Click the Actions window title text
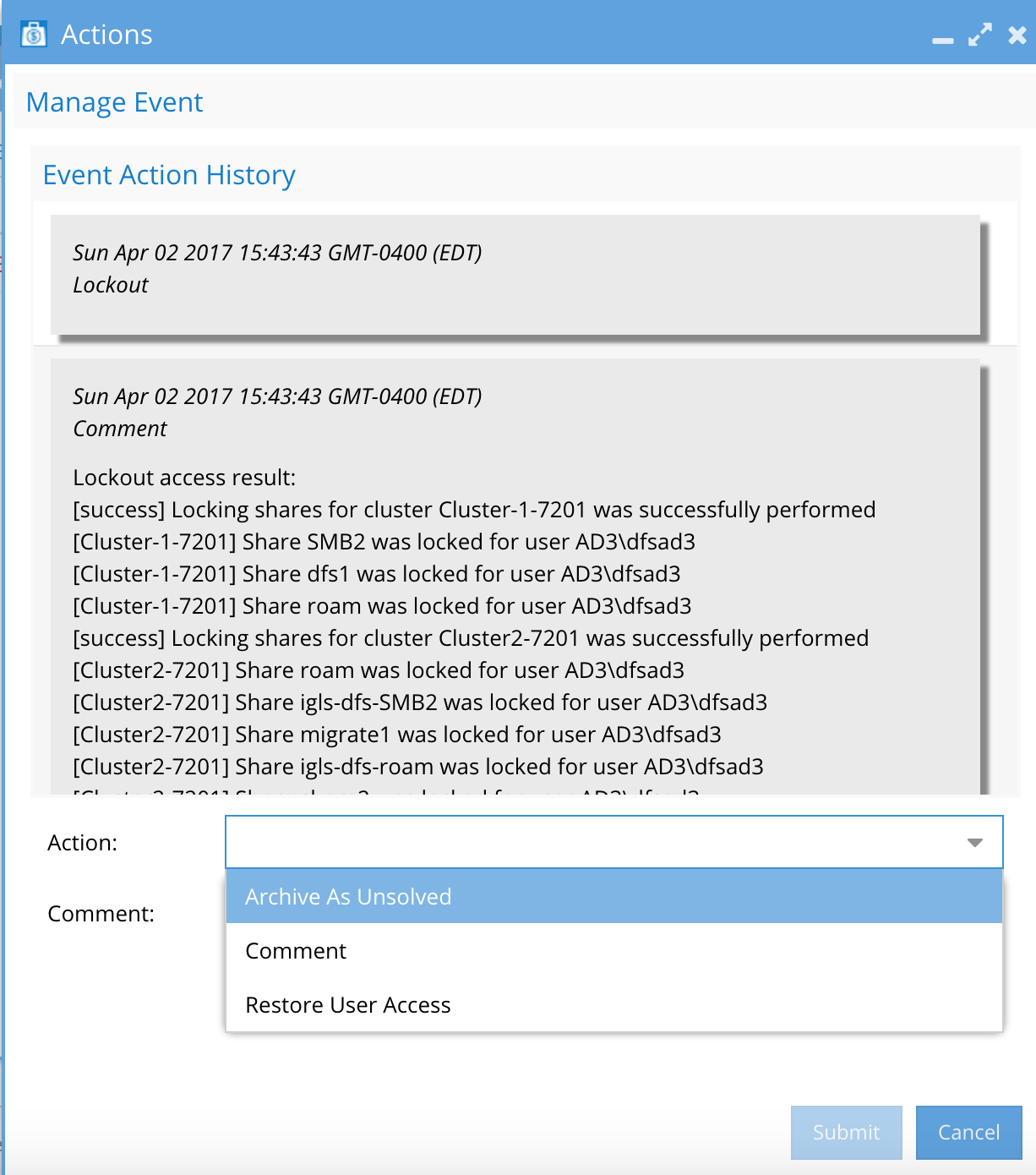1036x1175 pixels. click(106, 35)
